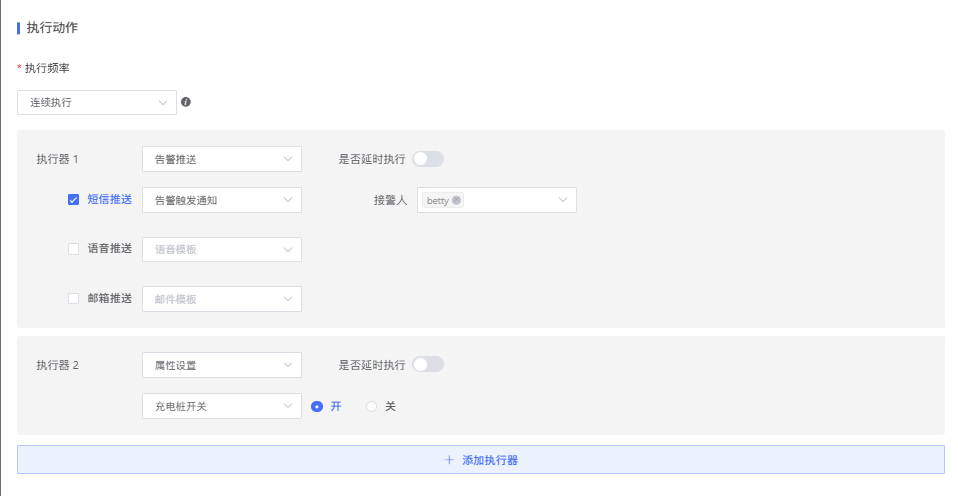Select the 开 radio button
Screen dimensions: 958x496
tap(317, 406)
